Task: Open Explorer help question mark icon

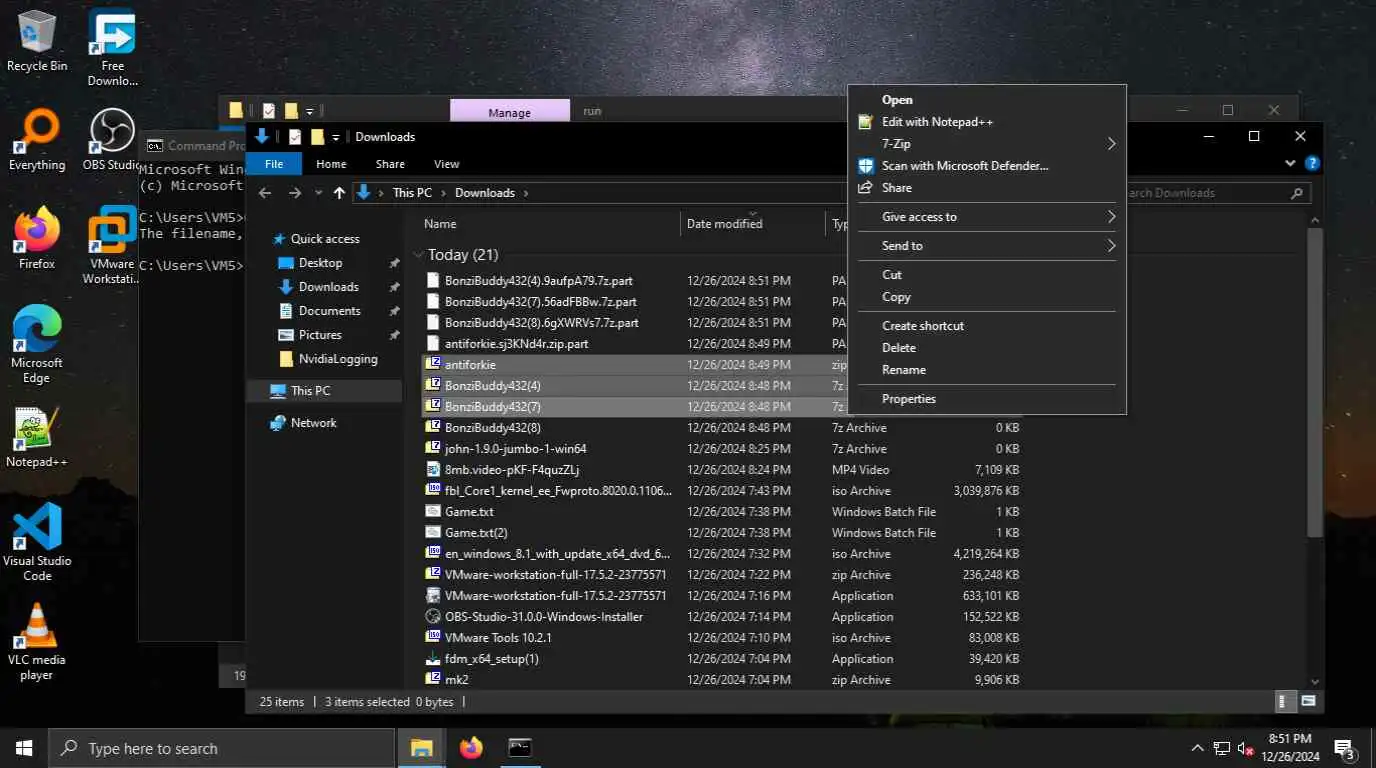Action: (x=1312, y=164)
